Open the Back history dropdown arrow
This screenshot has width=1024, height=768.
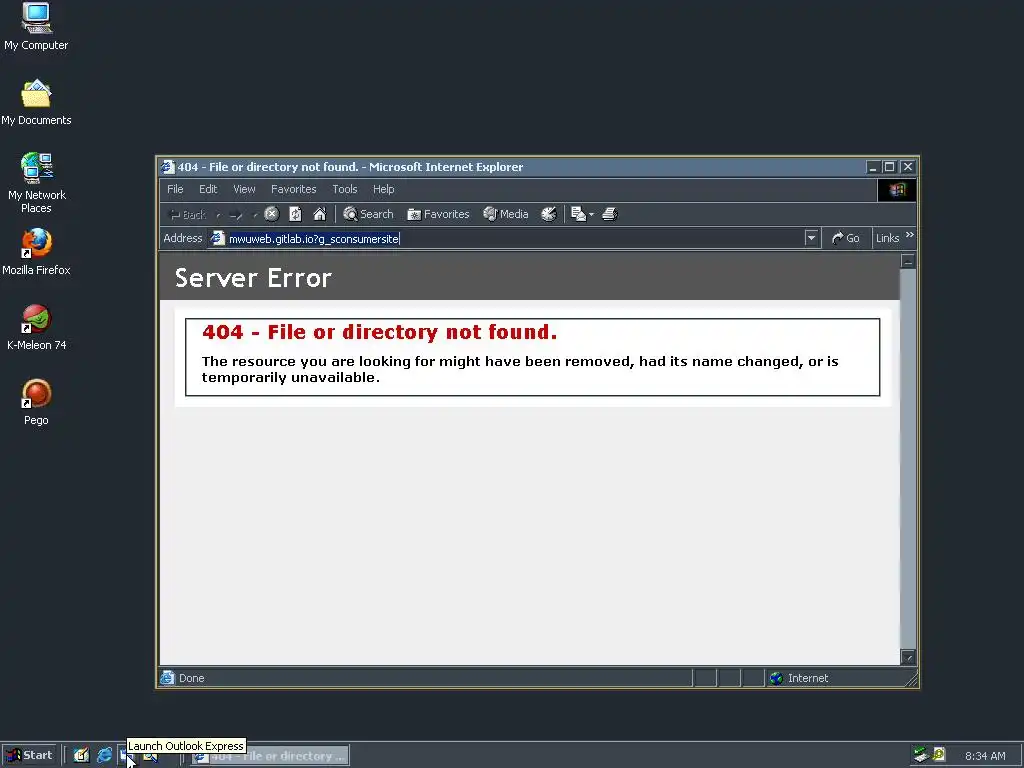[217, 214]
